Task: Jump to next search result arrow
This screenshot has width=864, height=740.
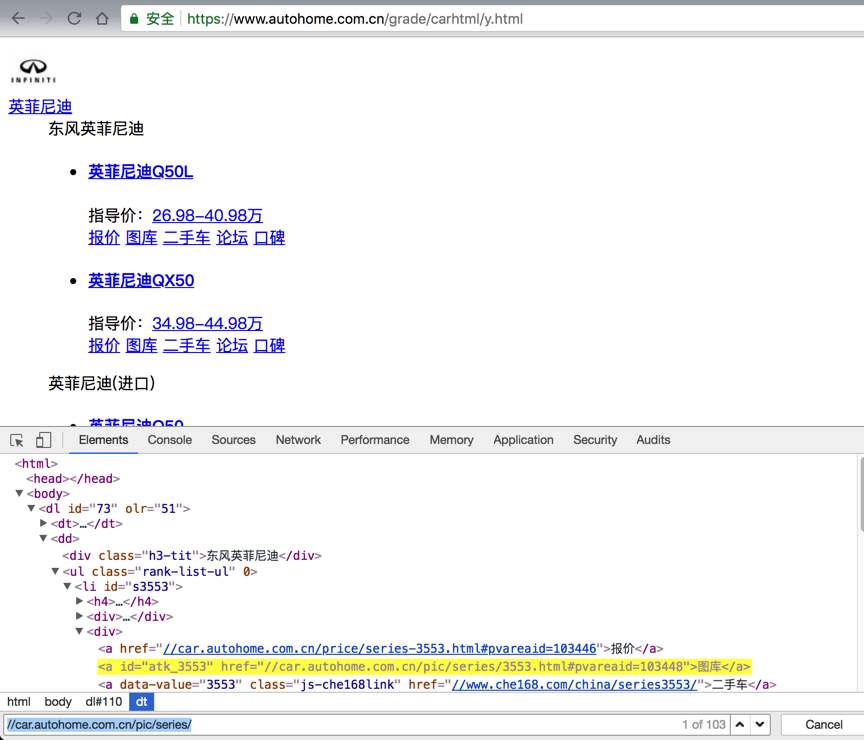Action: pos(759,724)
